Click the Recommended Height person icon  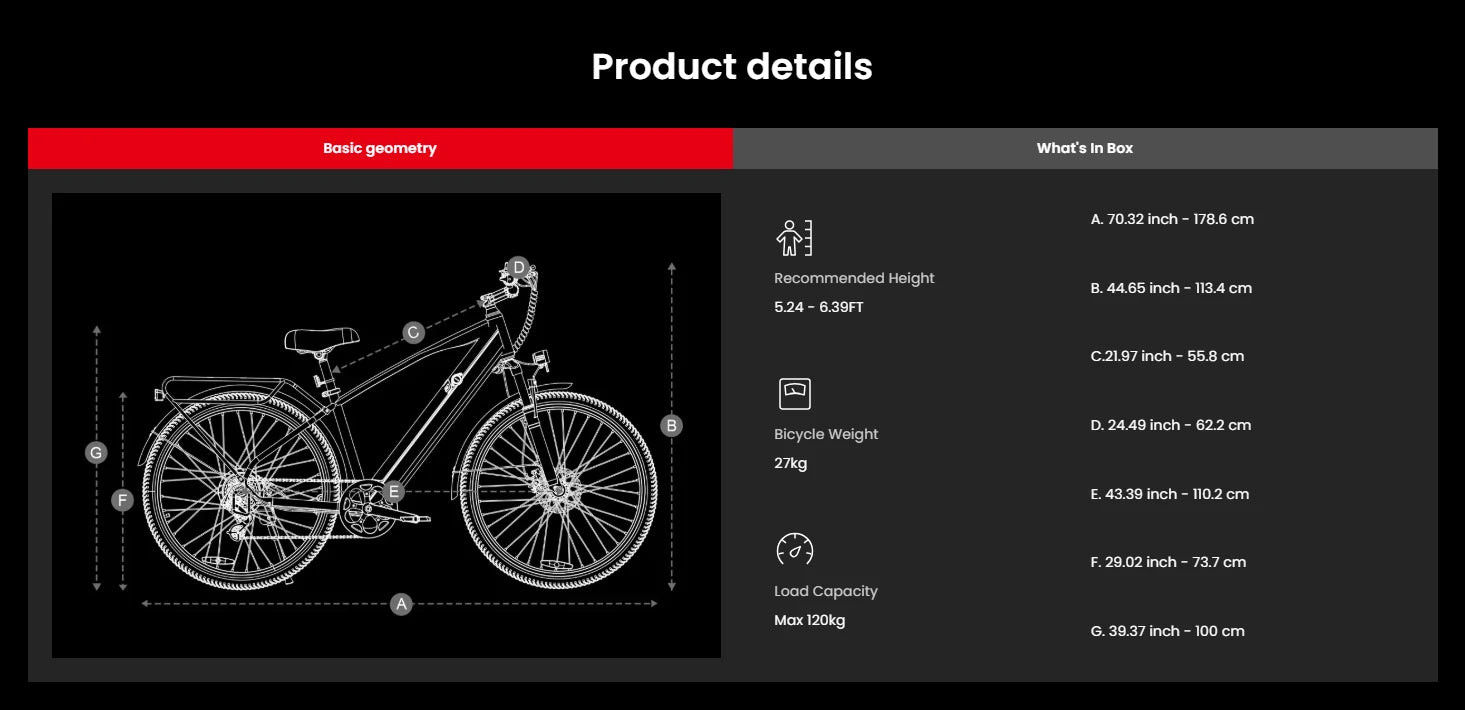tap(794, 238)
